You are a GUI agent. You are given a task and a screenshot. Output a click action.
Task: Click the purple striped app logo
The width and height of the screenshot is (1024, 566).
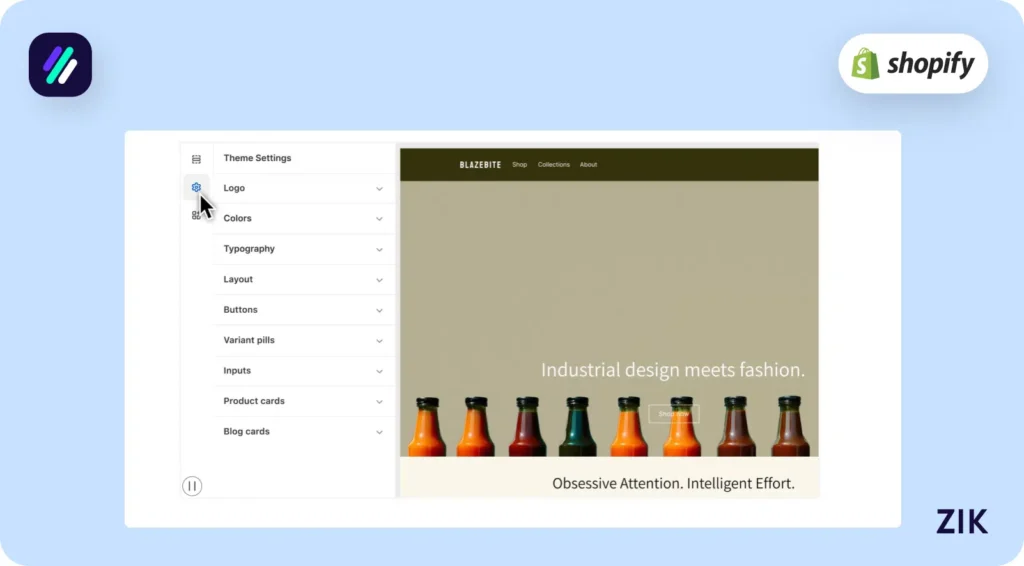pyautogui.click(x=60, y=65)
